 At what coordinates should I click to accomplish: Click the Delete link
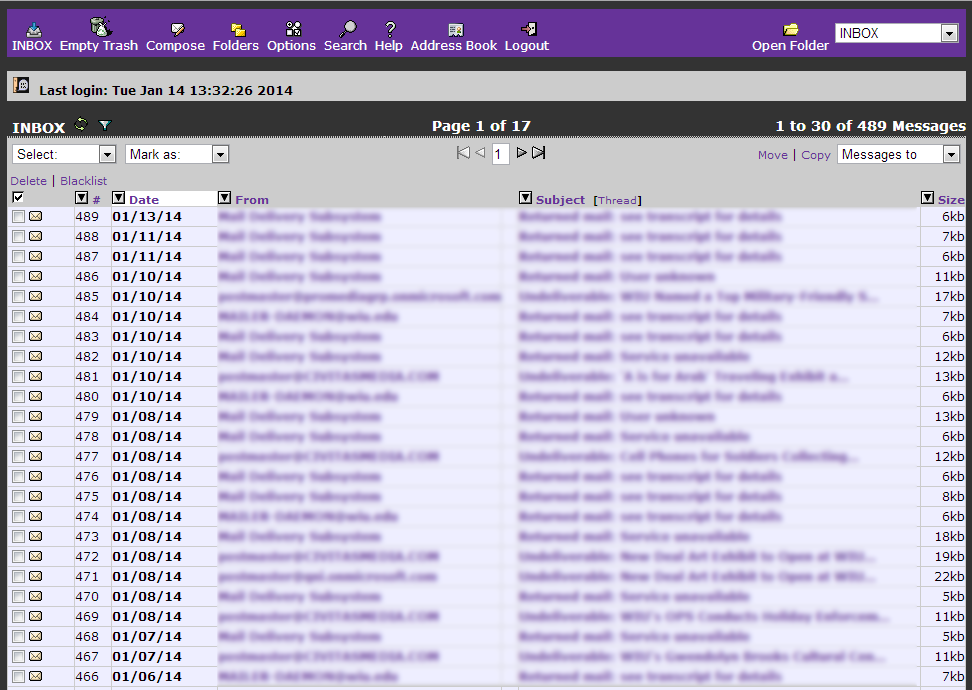pyautogui.click(x=28, y=181)
